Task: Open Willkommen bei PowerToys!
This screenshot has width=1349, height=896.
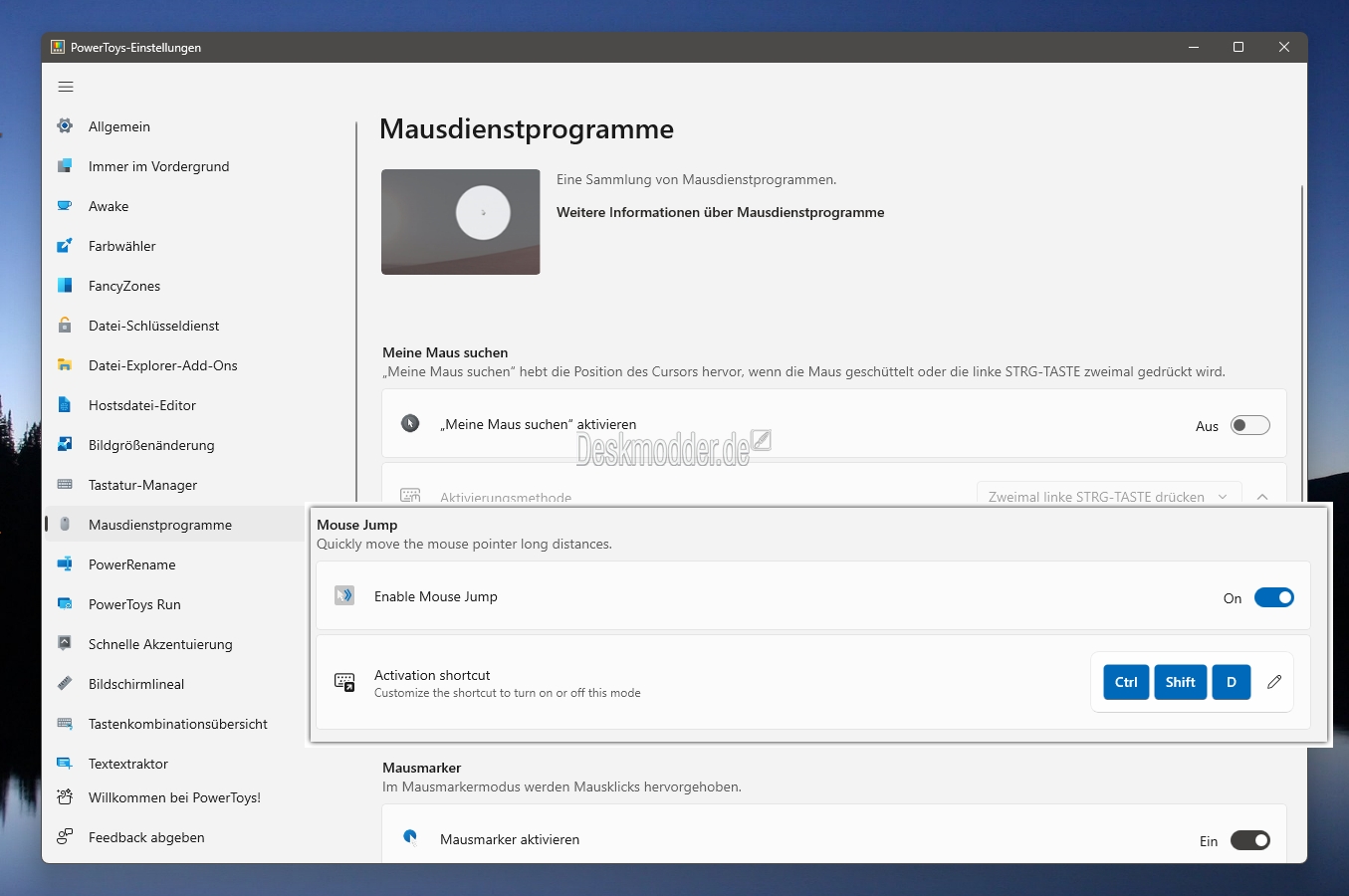Action: [174, 797]
